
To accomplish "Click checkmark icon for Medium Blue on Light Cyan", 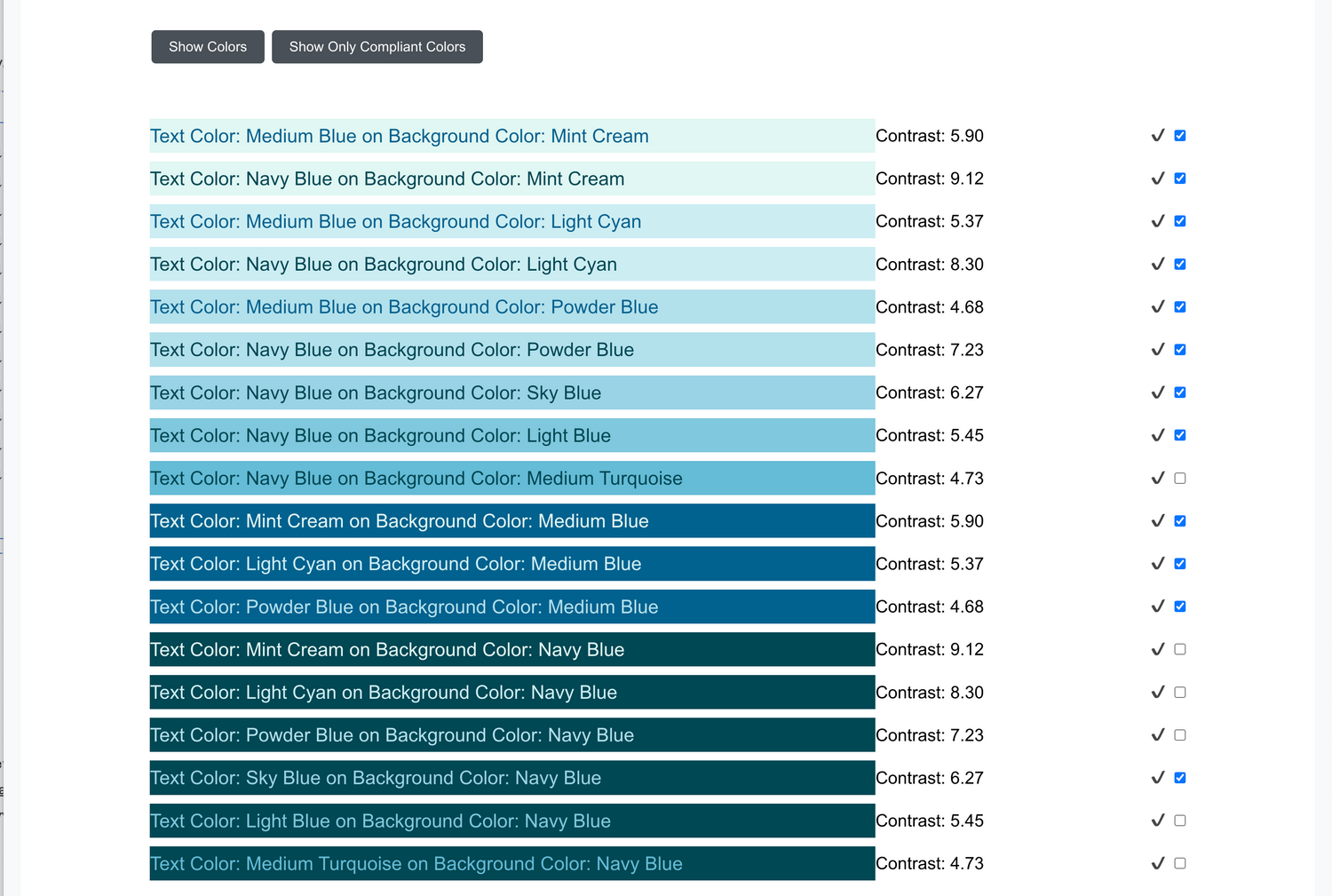I will [1157, 221].
